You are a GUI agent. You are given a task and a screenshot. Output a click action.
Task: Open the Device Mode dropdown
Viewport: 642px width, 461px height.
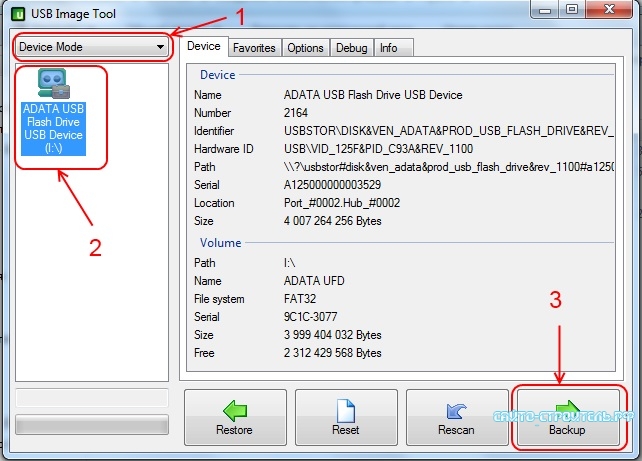click(90, 47)
